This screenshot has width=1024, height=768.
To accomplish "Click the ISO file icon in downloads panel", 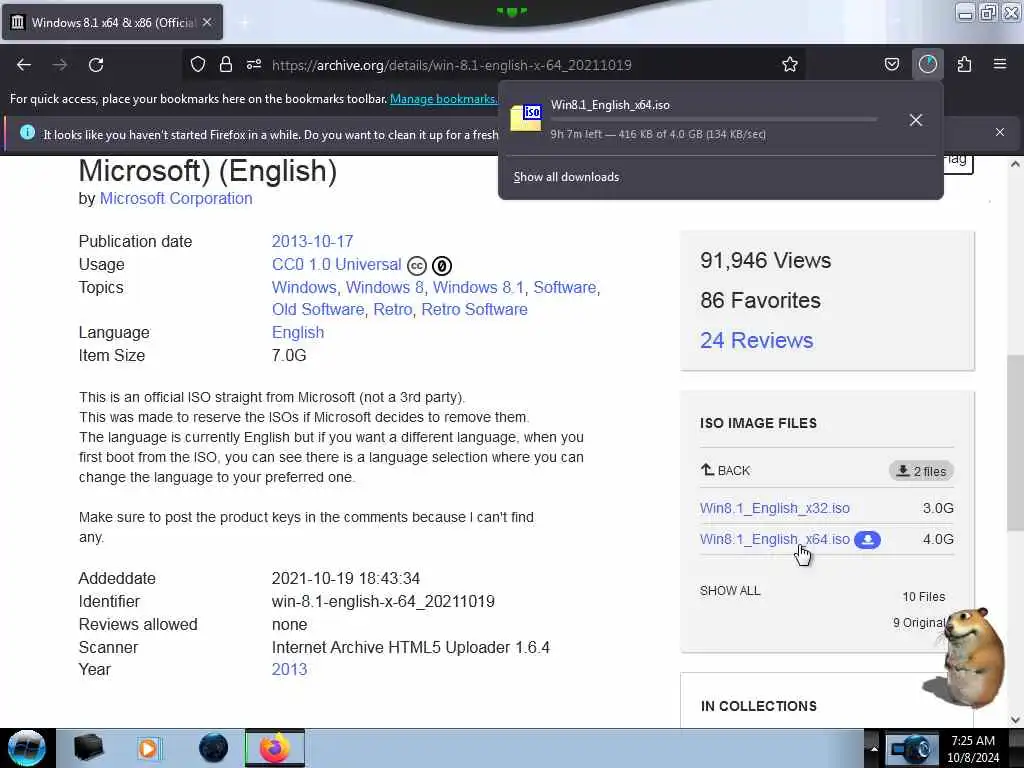I will [x=526, y=118].
